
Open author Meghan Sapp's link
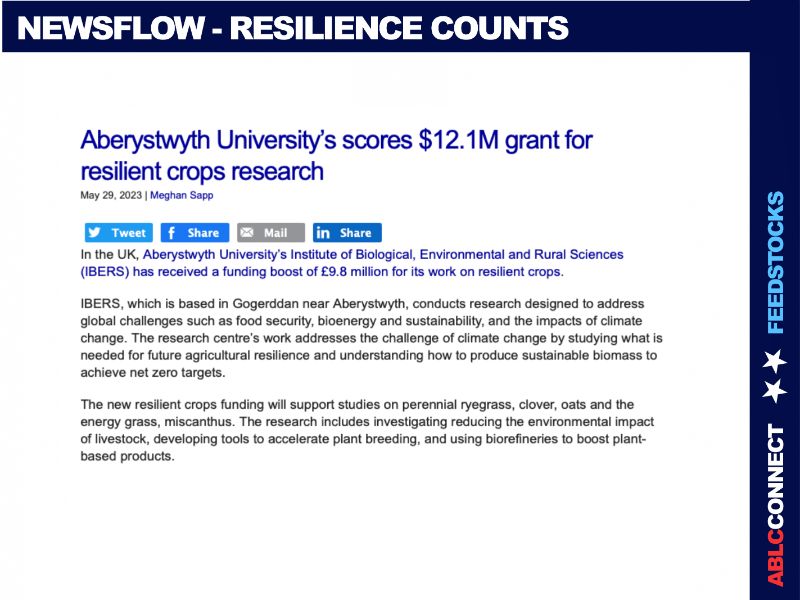182,195
